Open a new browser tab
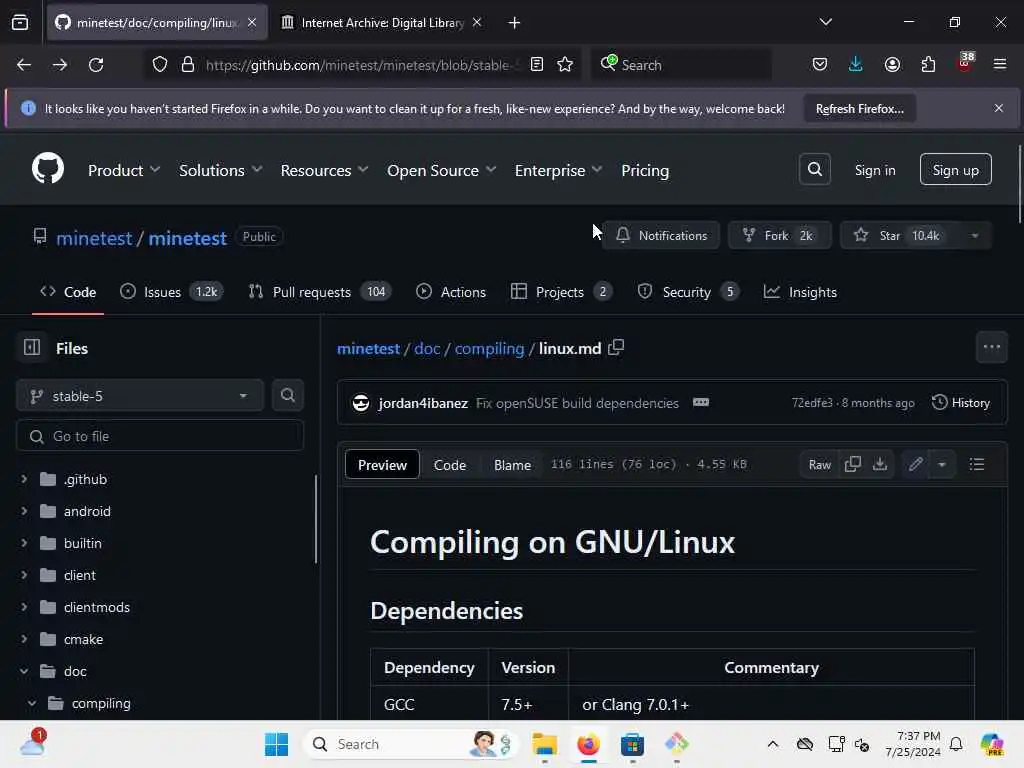Viewport: 1024px width, 768px height. click(514, 22)
